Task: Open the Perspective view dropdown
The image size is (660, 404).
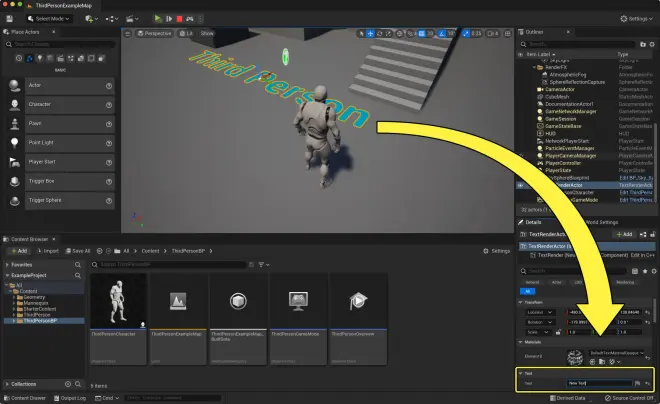Action: tap(154, 34)
